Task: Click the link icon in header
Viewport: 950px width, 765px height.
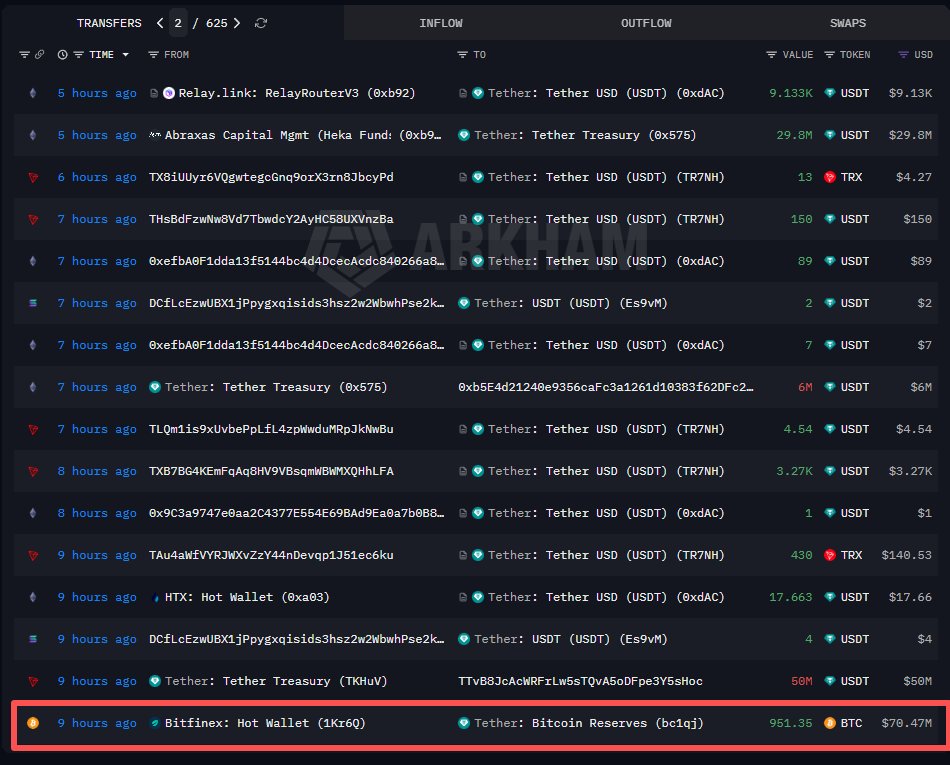Action: 39,55
